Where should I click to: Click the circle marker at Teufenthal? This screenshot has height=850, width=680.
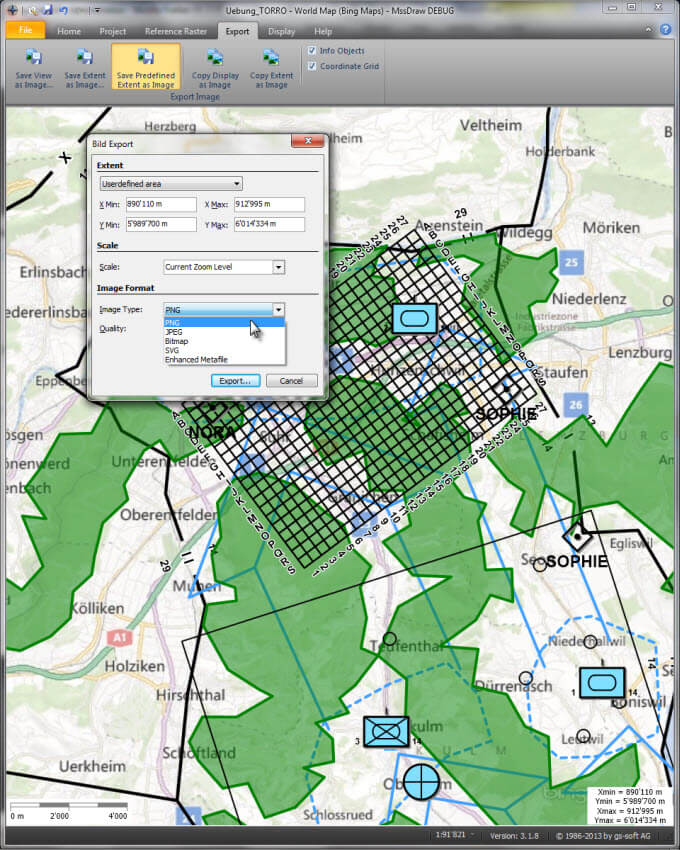coord(389,639)
